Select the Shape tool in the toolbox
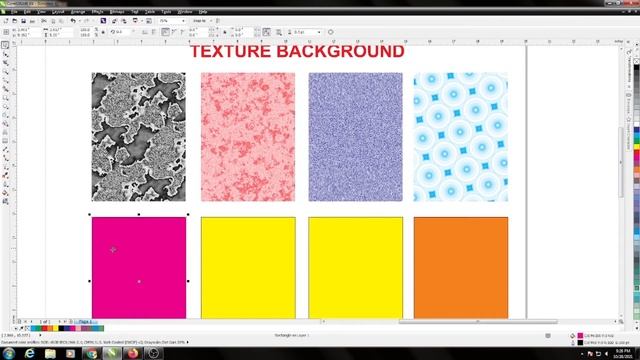Viewport: 640px width, 360px height. (5, 54)
